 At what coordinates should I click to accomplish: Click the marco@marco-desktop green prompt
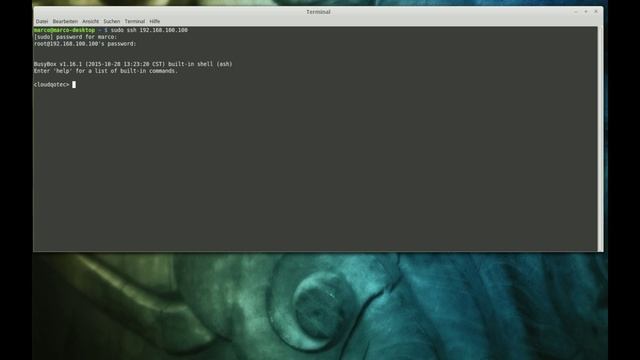pyautogui.click(x=64, y=30)
